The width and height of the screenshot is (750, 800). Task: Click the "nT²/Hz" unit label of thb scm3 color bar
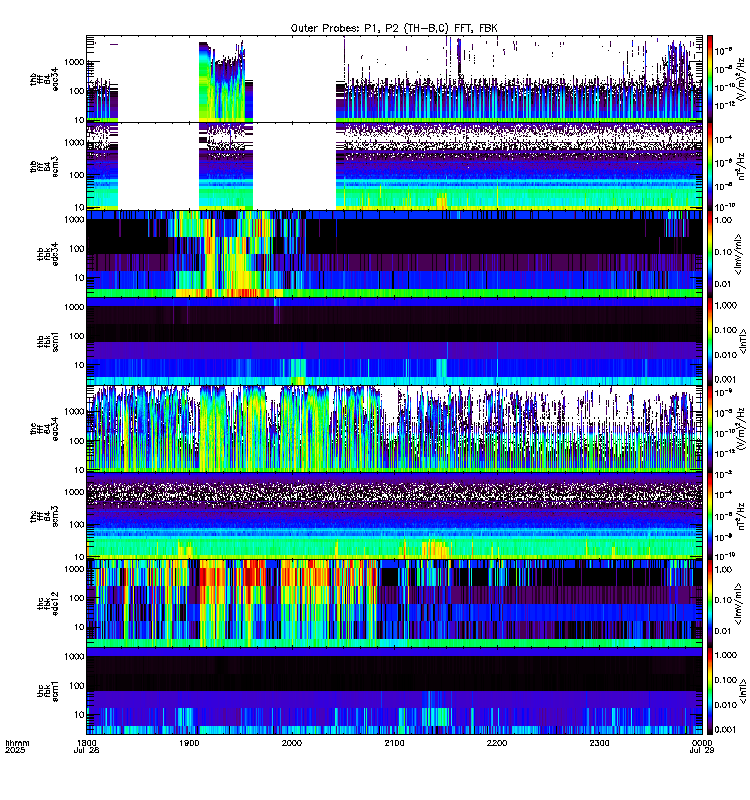pos(741,167)
